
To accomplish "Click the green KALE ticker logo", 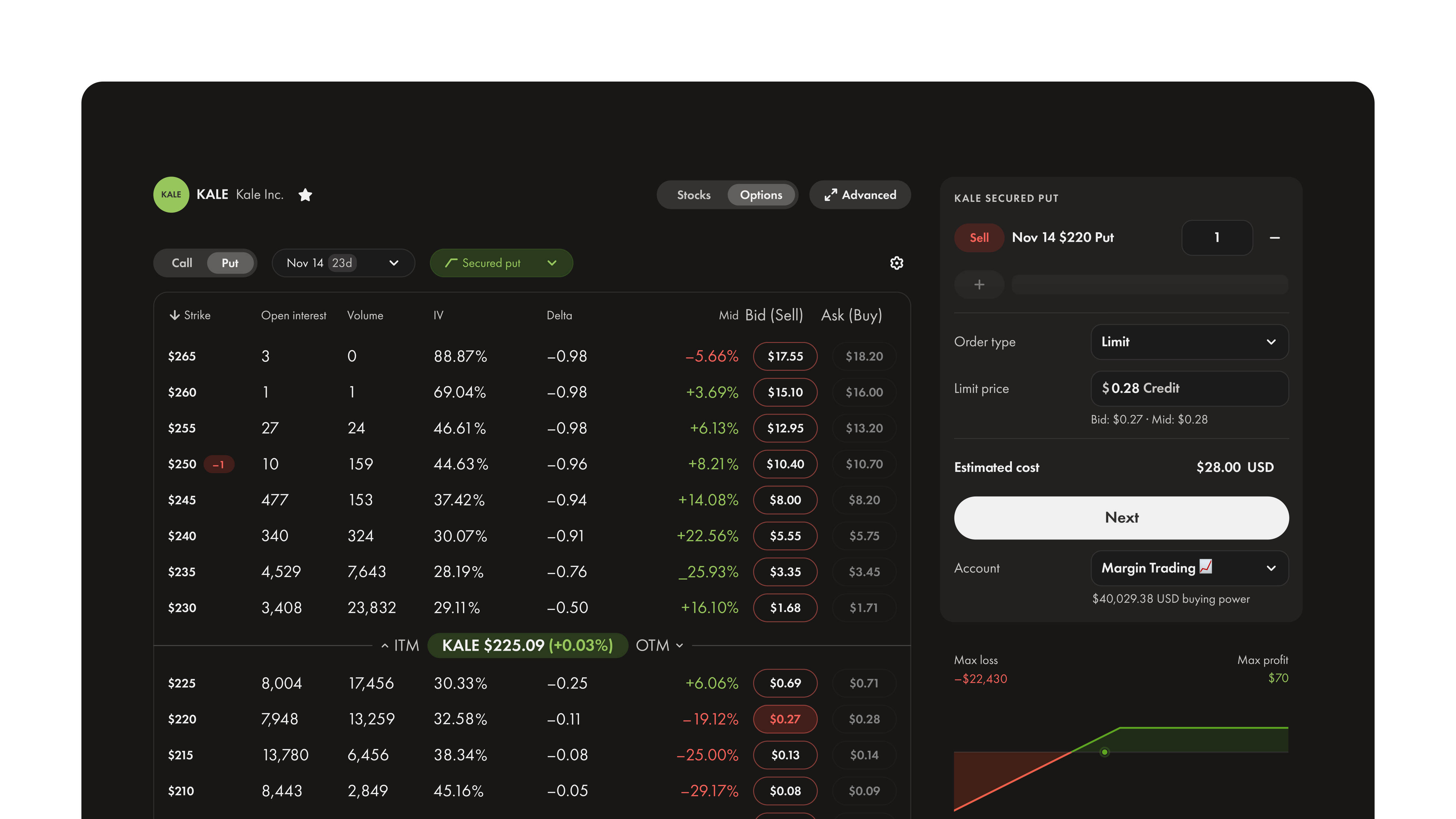I will (x=171, y=195).
